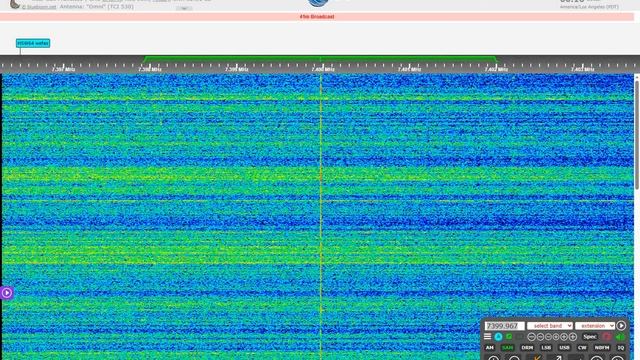Viewport: 640px width, 360px height.
Task: Click the last plus zoom circle before Spec
Action: tap(573, 337)
